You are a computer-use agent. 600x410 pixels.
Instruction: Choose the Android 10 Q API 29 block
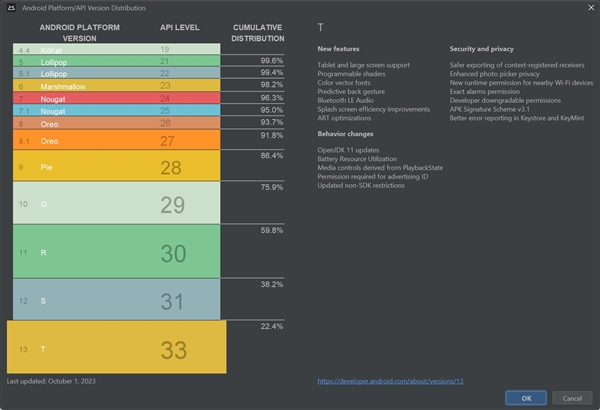click(117, 203)
